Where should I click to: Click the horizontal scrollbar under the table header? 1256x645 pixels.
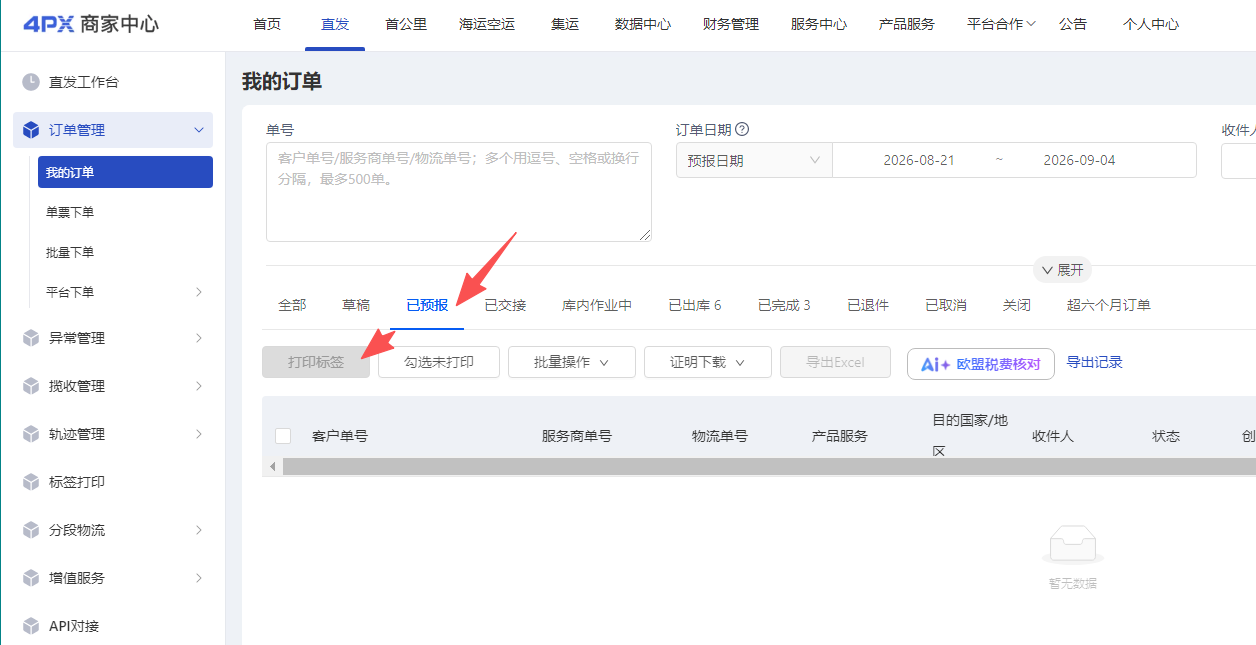click(x=769, y=467)
